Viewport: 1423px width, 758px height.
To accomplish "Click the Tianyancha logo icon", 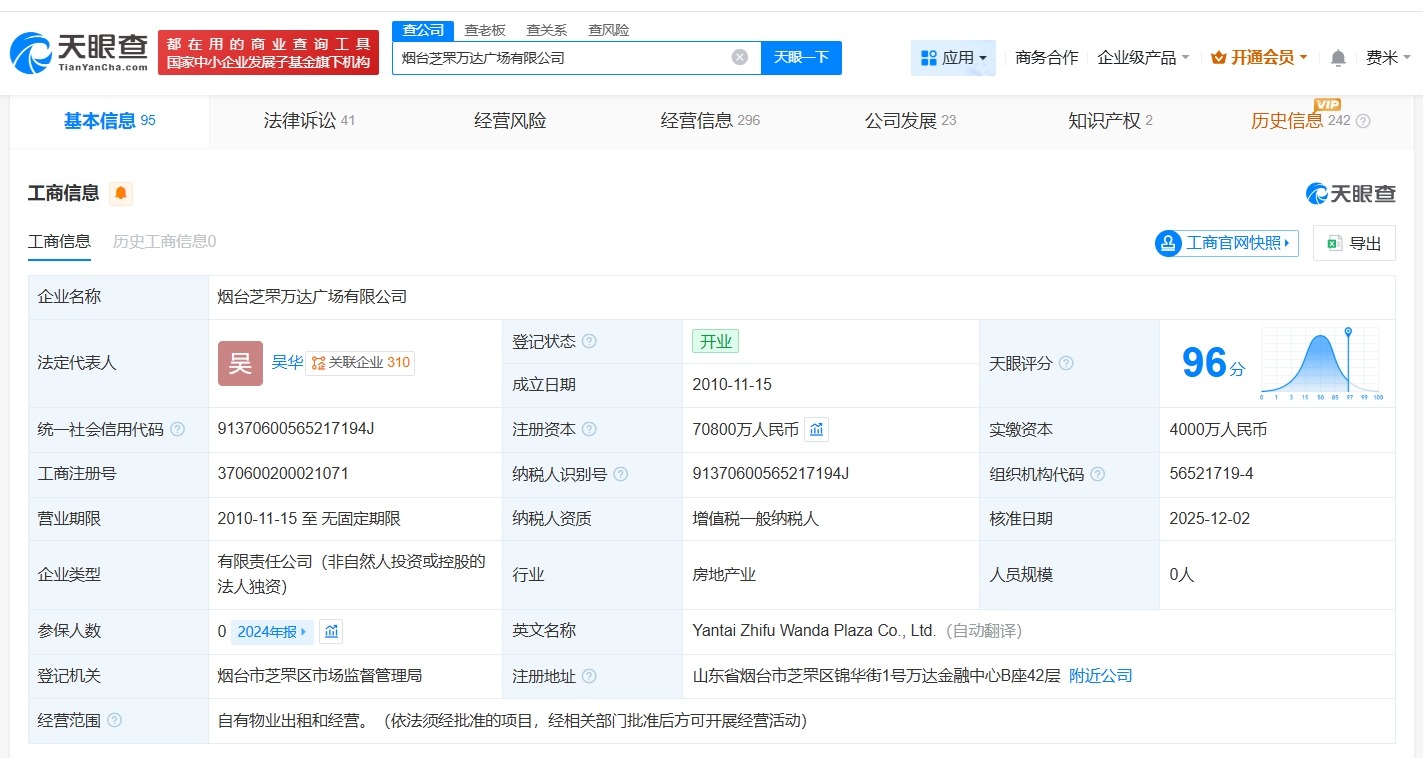I will (32, 48).
